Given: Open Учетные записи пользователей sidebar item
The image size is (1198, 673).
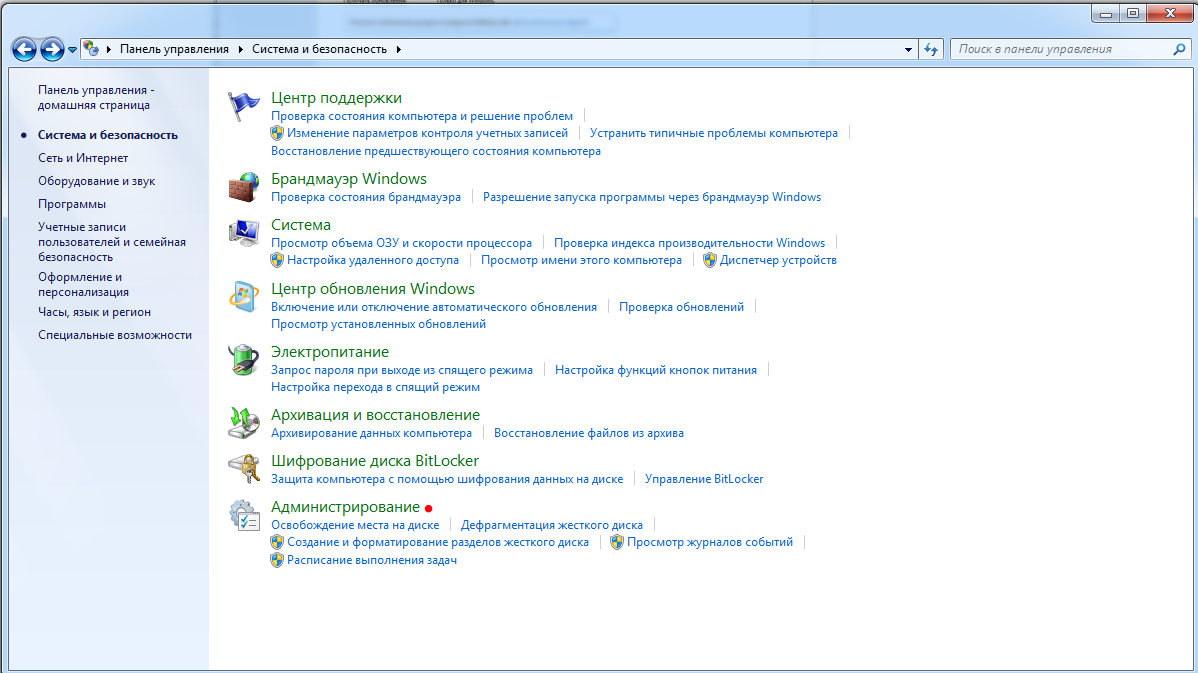Looking at the screenshot, I should (x=112, y=242).
